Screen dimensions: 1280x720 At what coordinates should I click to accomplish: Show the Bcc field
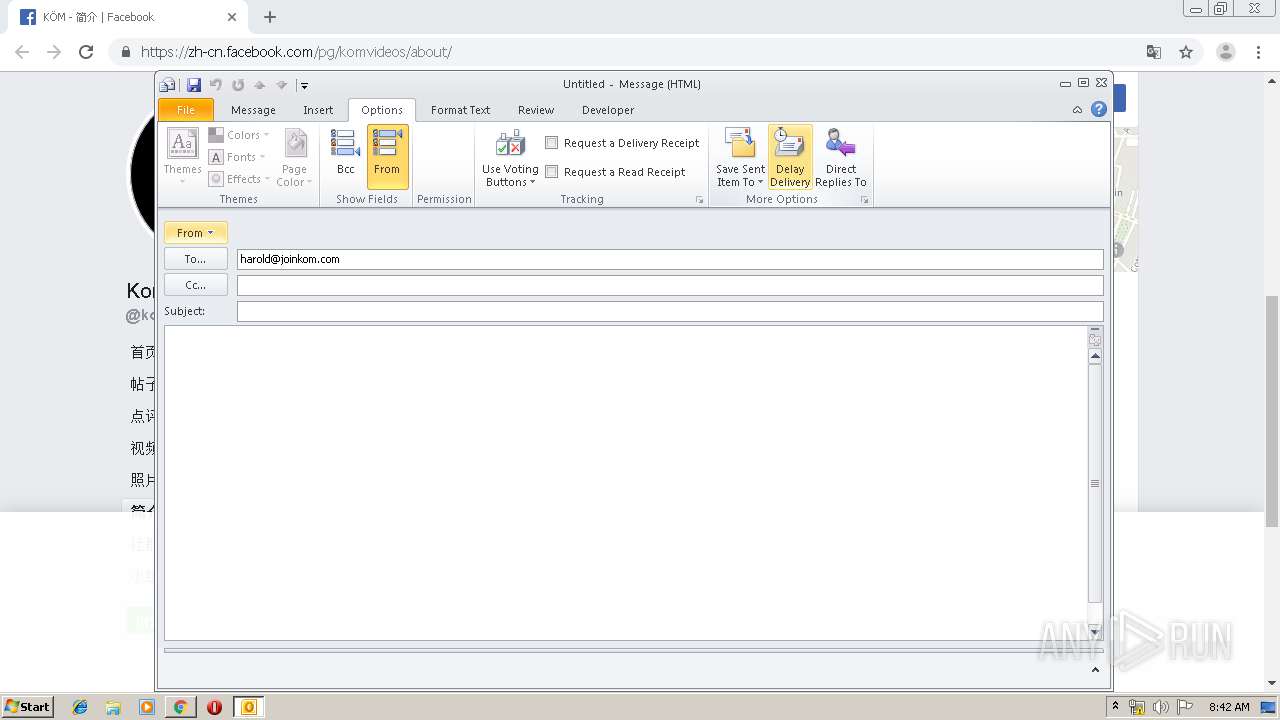coord(345,155)
